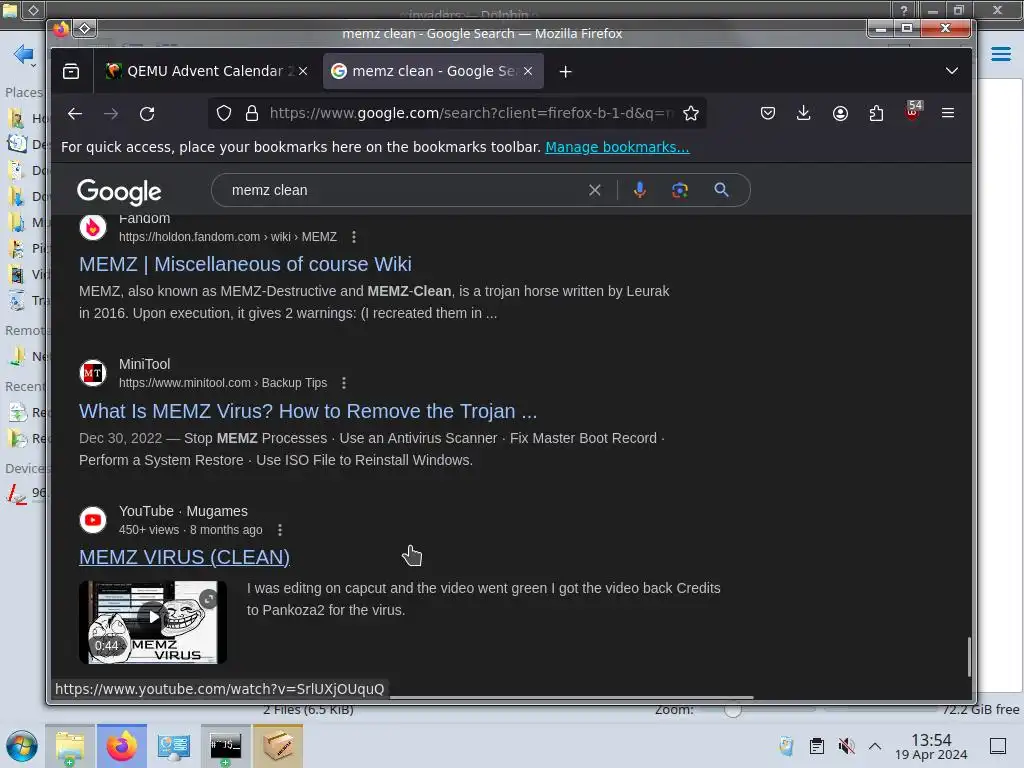Open terminal from taskbar
The height and width of the screenshot is (768, 1024).
click(x=225, y=746)
